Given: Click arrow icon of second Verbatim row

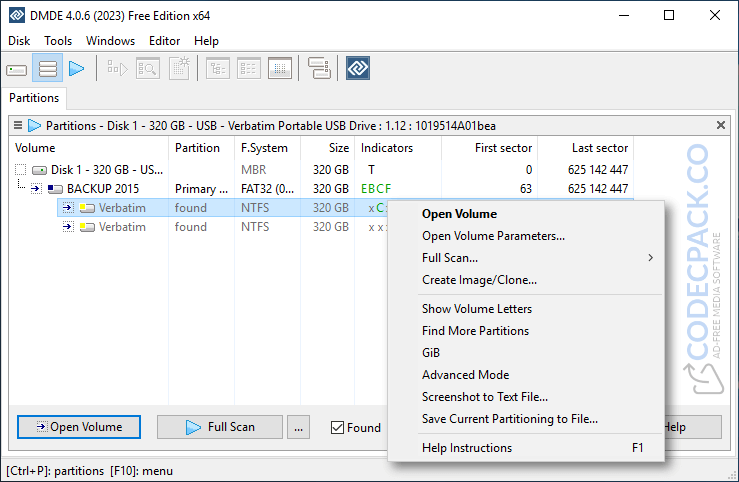Looking at the screenshot, I should 68,227.
